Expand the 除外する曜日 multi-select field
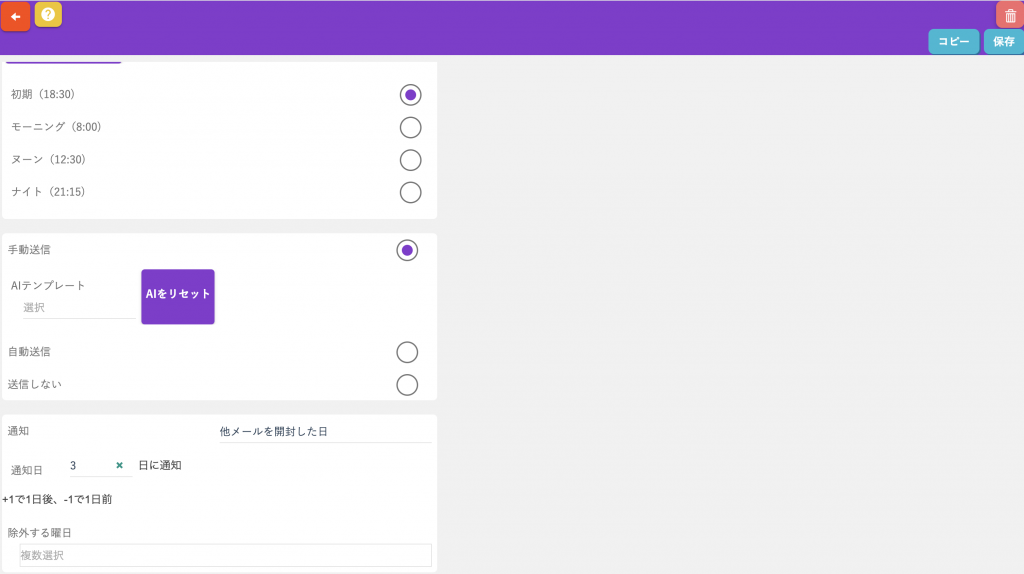This screenshot has height=574, width=1024. pyautogui.click(x=225, y=555)
